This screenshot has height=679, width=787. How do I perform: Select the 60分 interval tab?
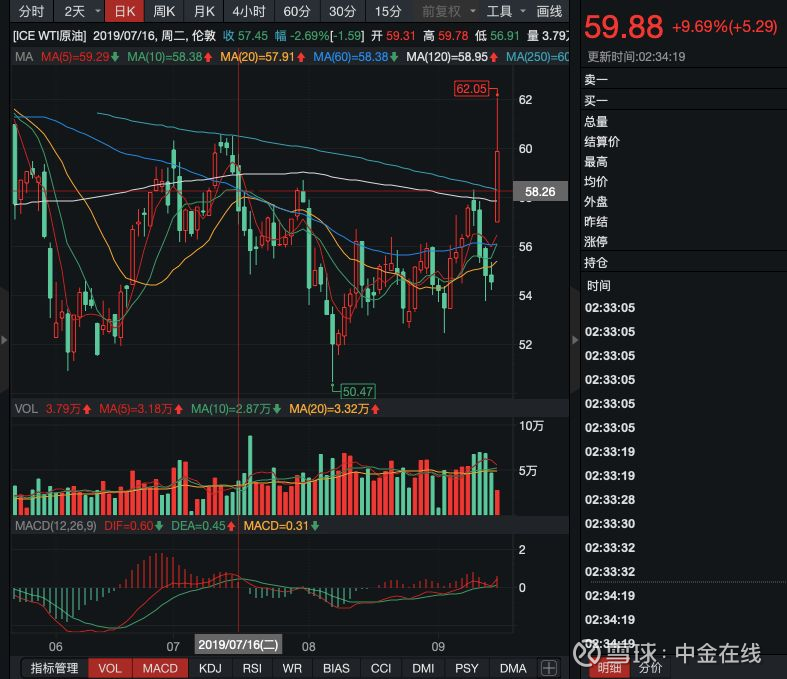coord(296,11)
